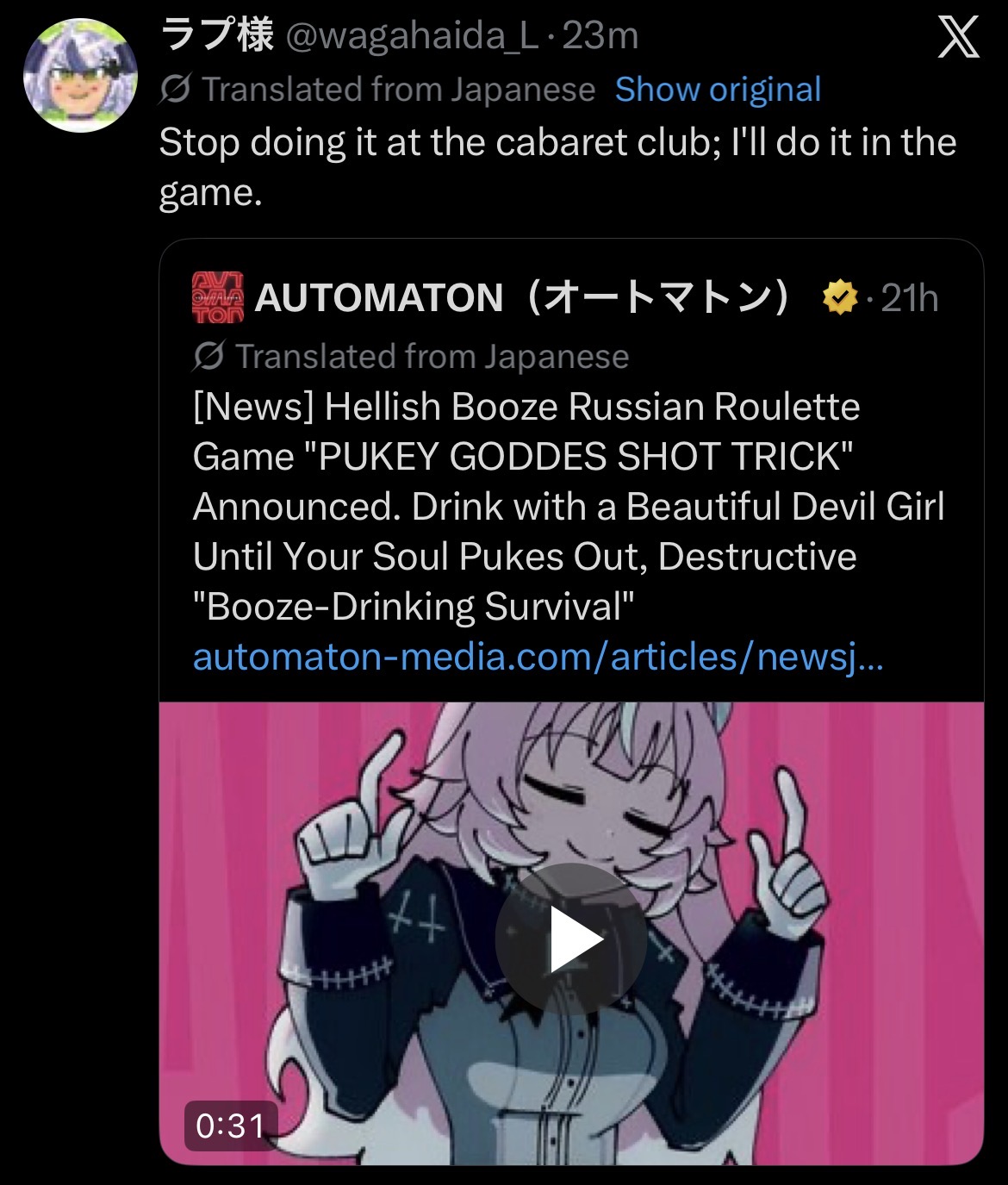This screenshot has height=1185, width=1008.
Task: Click the translation icon inside the quoted post
Action: 208,356
